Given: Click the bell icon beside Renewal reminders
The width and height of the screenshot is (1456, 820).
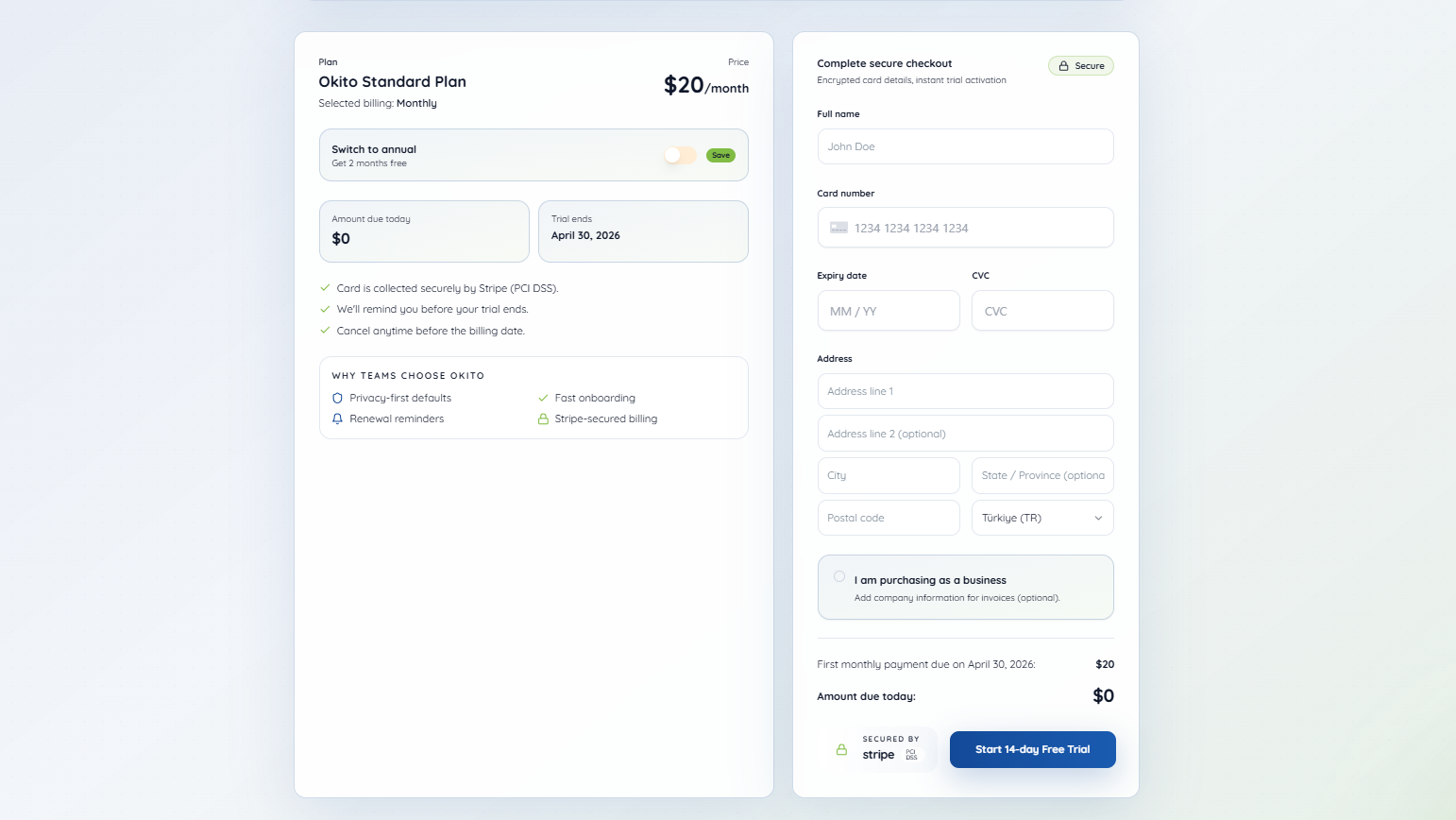Looking at the screenshot, I should pos(337,419).
